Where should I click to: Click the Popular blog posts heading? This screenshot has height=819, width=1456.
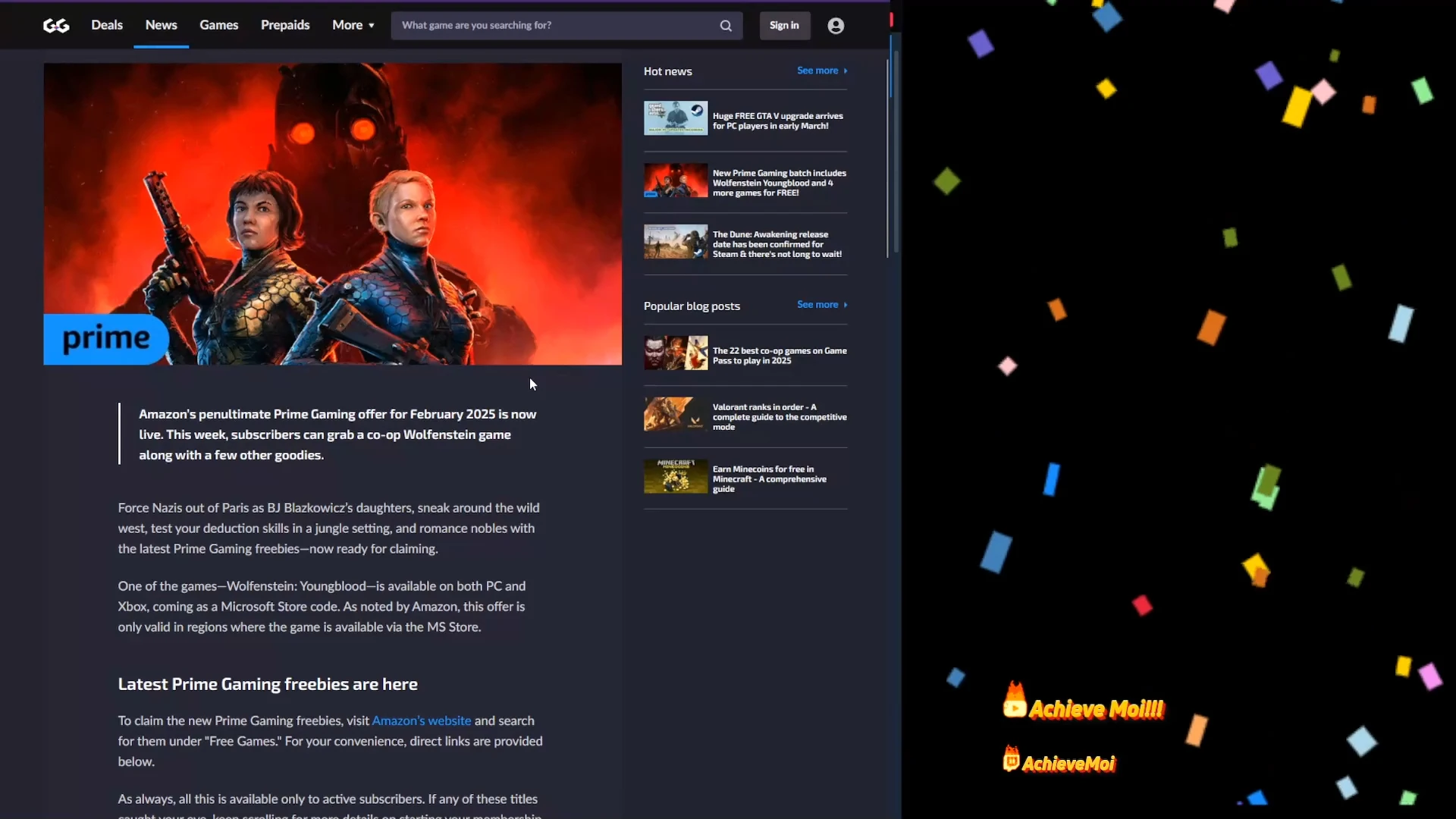tap(692, 306)
